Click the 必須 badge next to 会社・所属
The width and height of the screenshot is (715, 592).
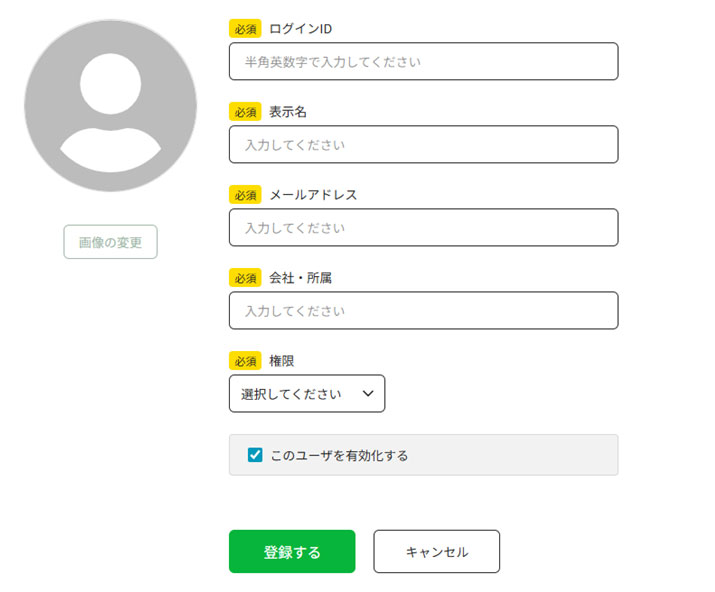tap(245, 277)
